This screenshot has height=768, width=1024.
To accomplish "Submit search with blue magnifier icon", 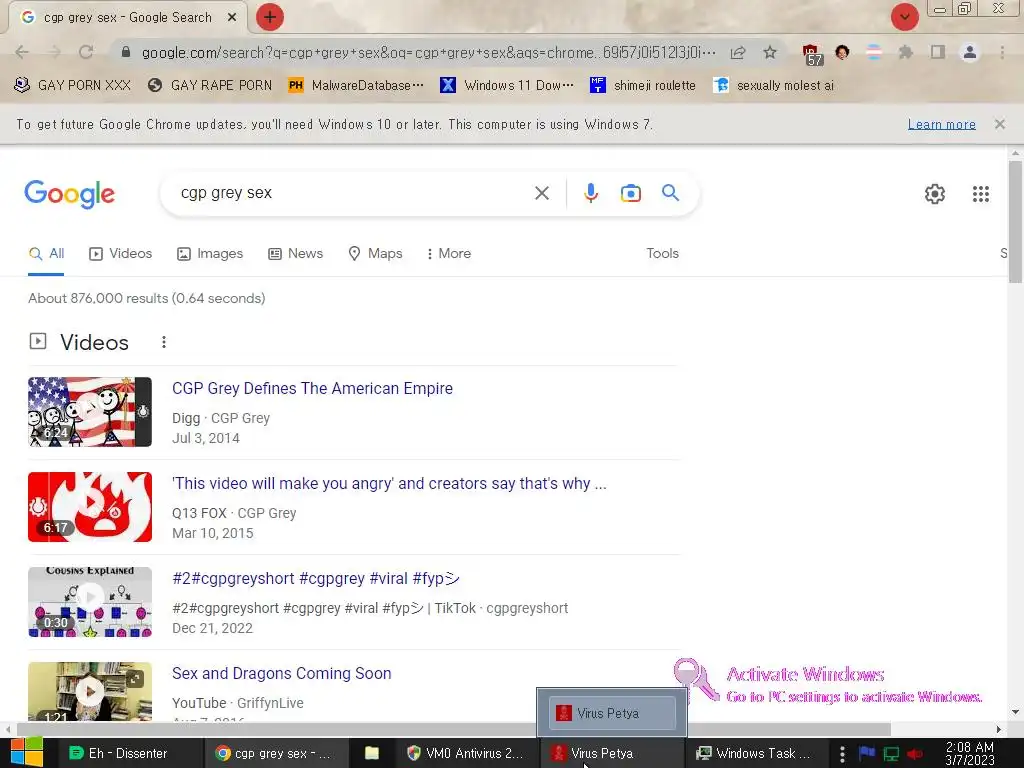I will (x=670, y=193).
